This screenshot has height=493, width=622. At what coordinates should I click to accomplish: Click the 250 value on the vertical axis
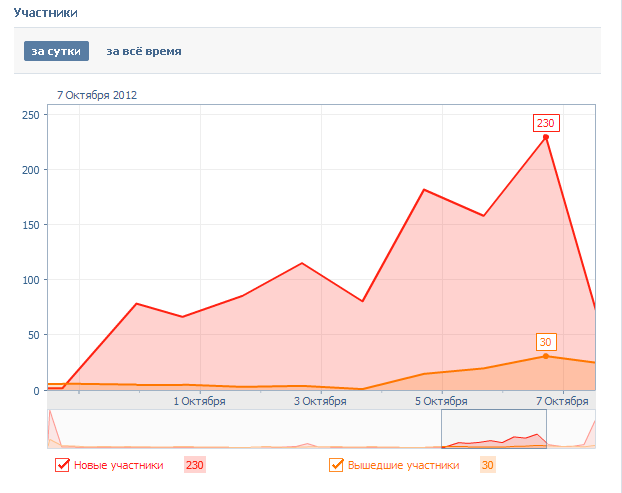[x=29, y=115]
